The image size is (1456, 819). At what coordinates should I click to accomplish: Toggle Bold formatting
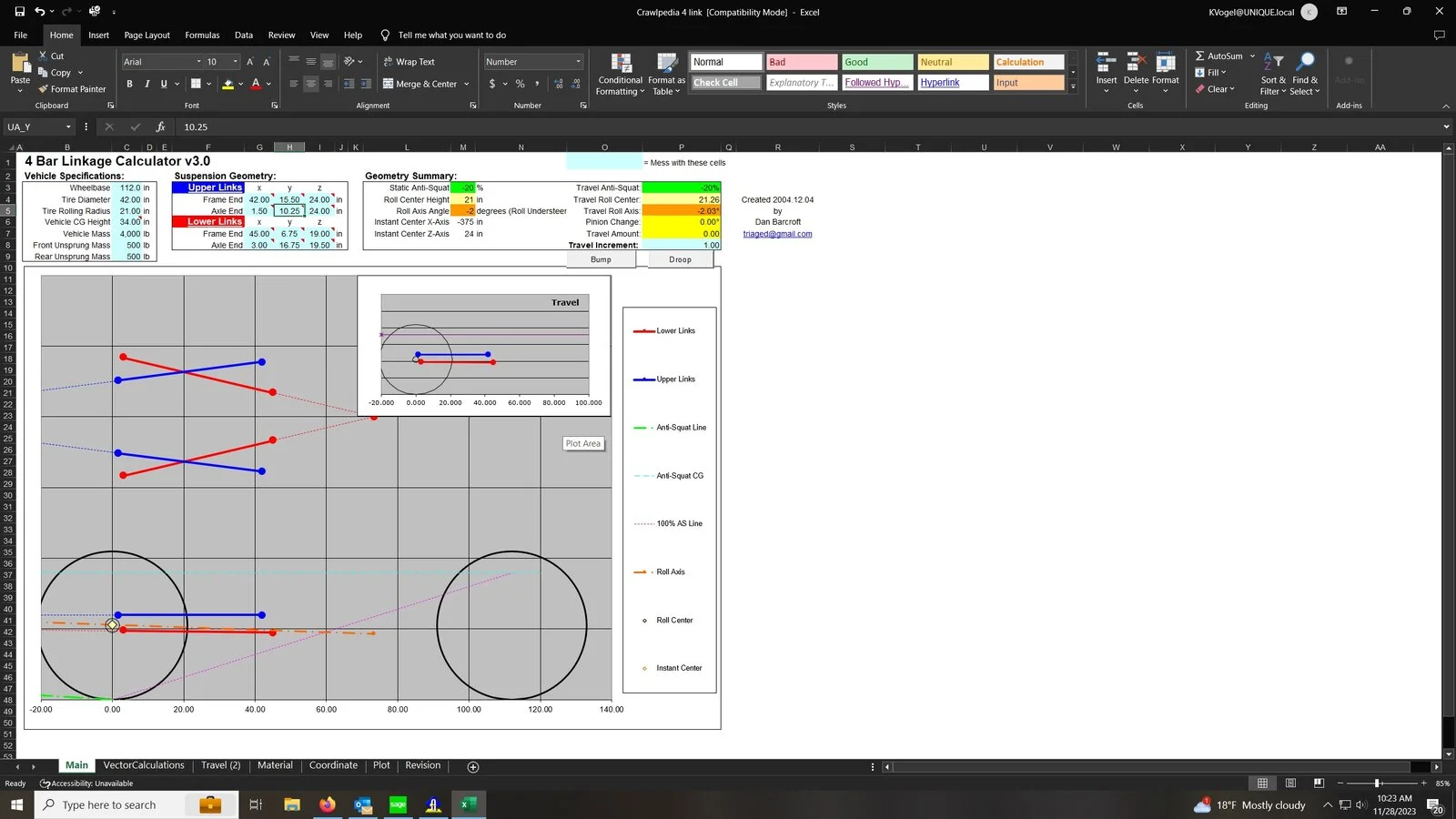129,84
